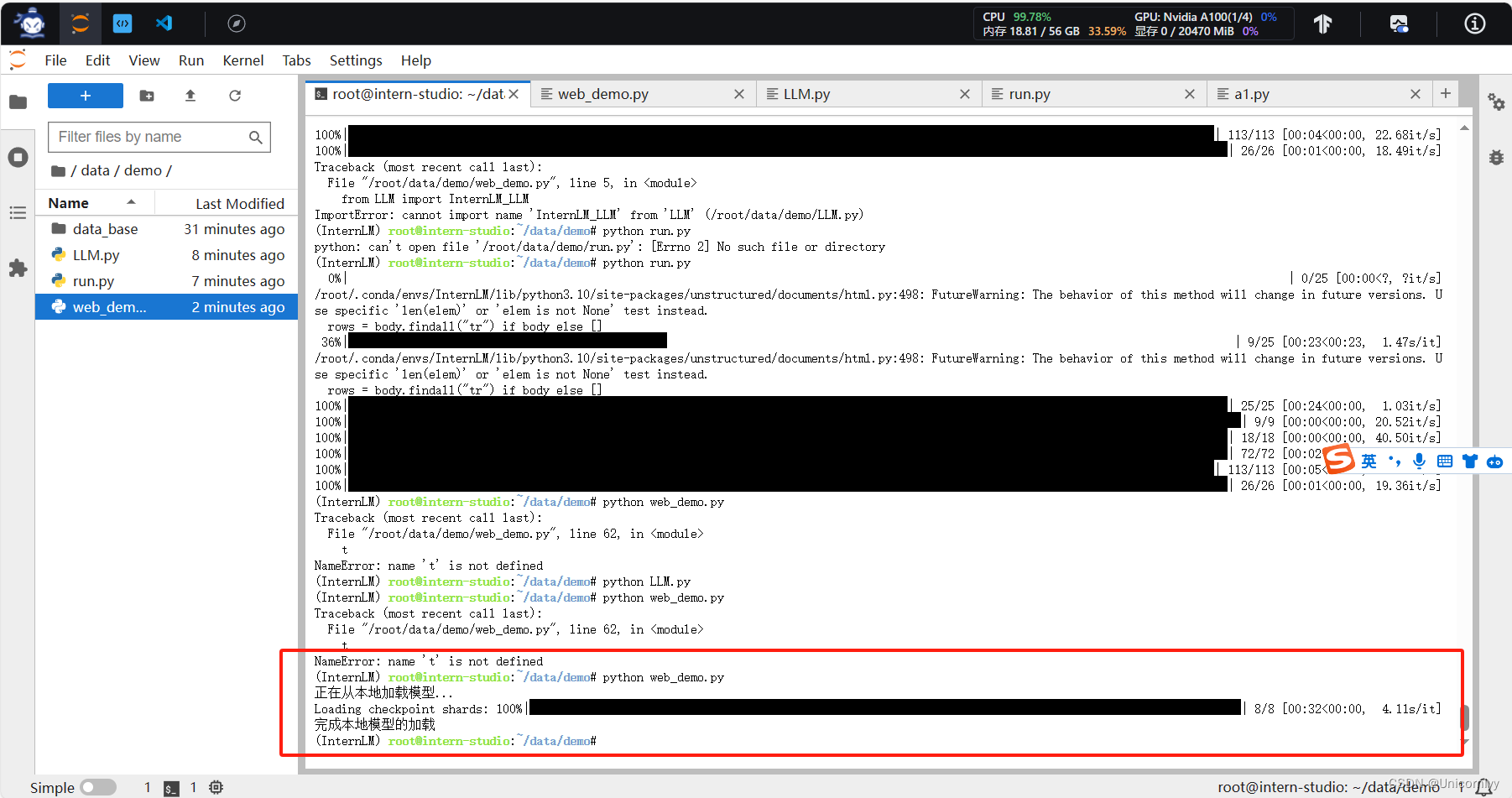
Task: Select LLM.py in file browser
Action: coord(166,255)
